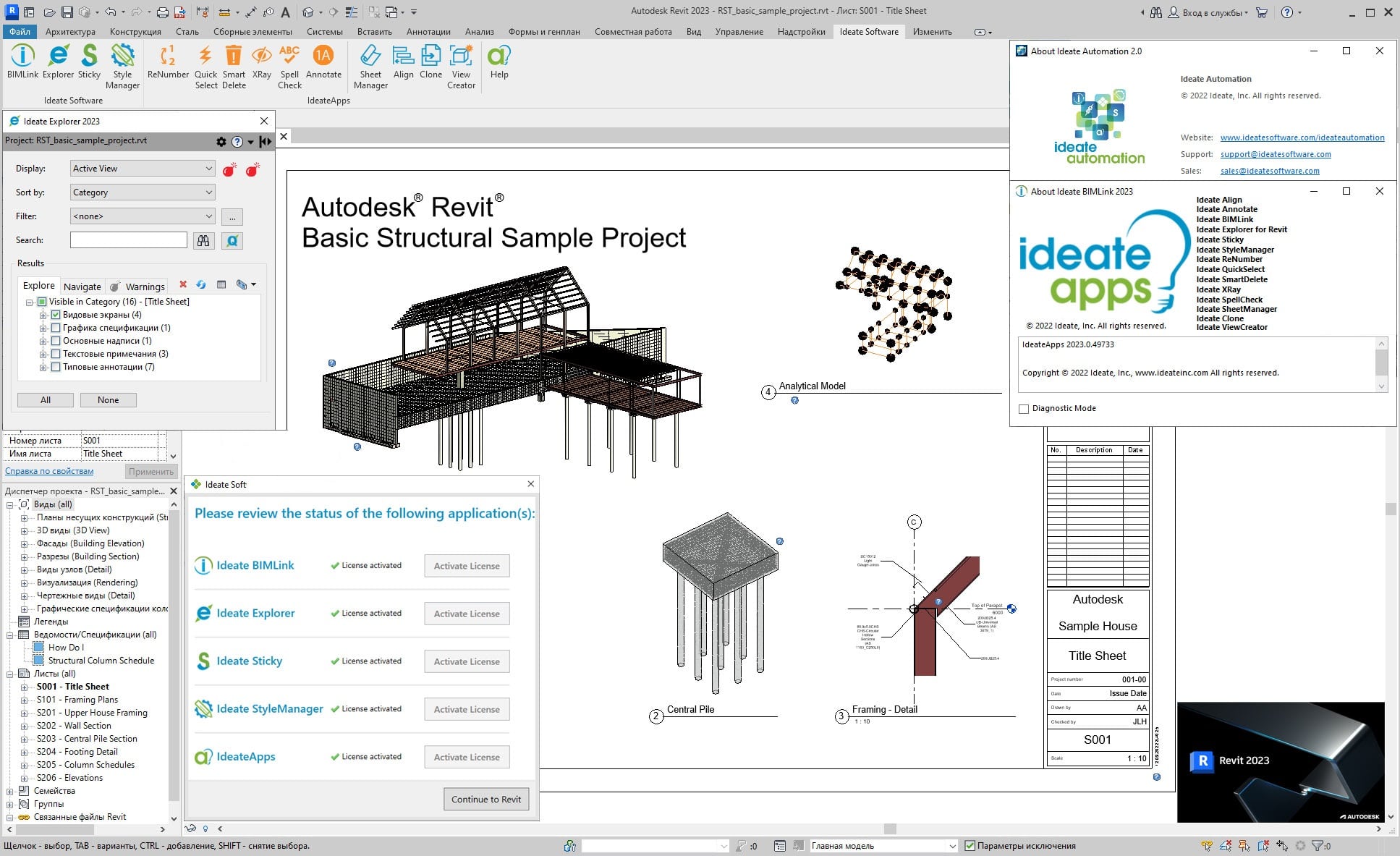
Task: Expand the 3D виды (3D View) node
Action: [24, 531]
